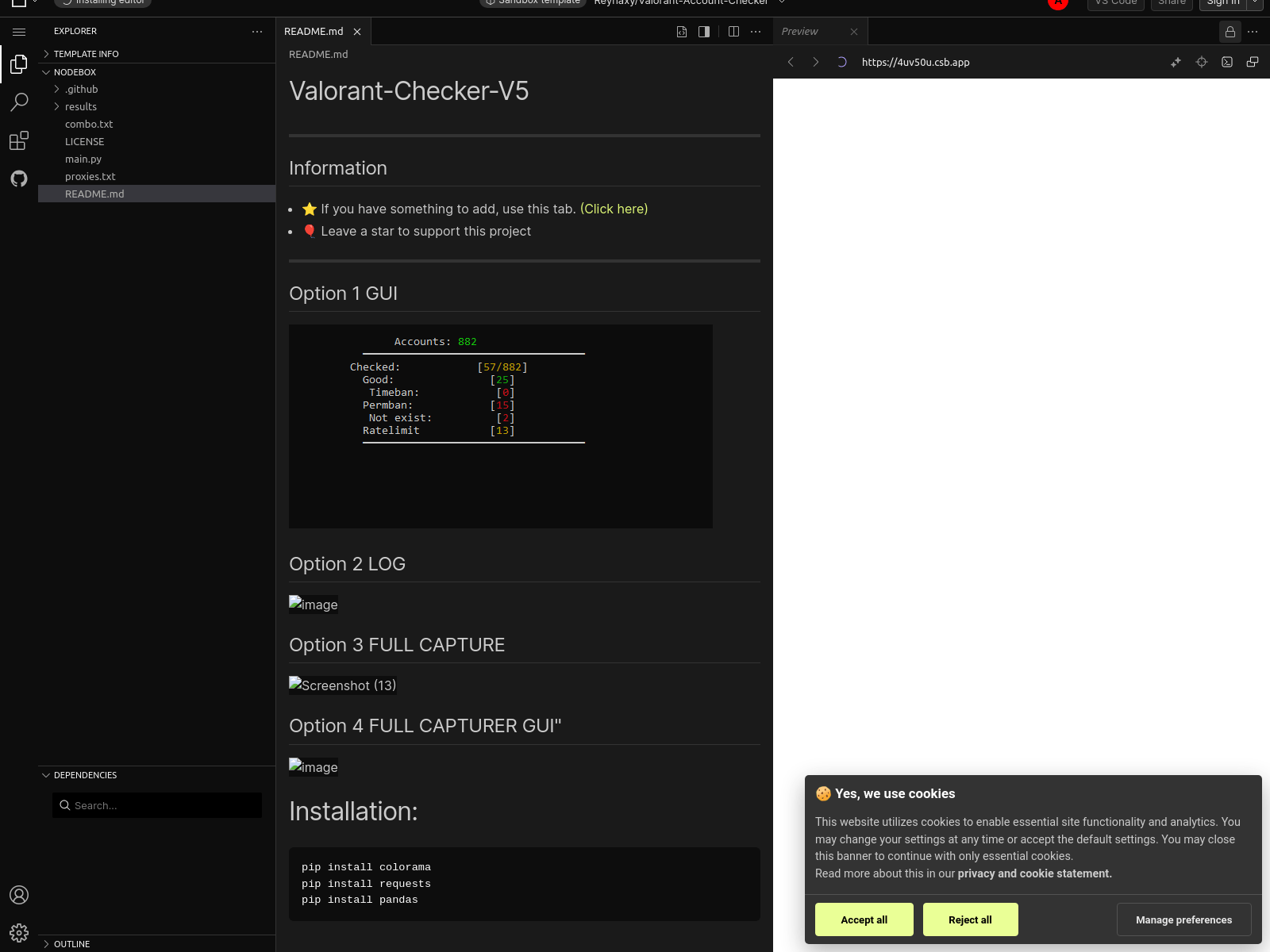1270x952 pixels.
Task: Click the Valorant-Checker-V5 heading
Action: [409, 91]
